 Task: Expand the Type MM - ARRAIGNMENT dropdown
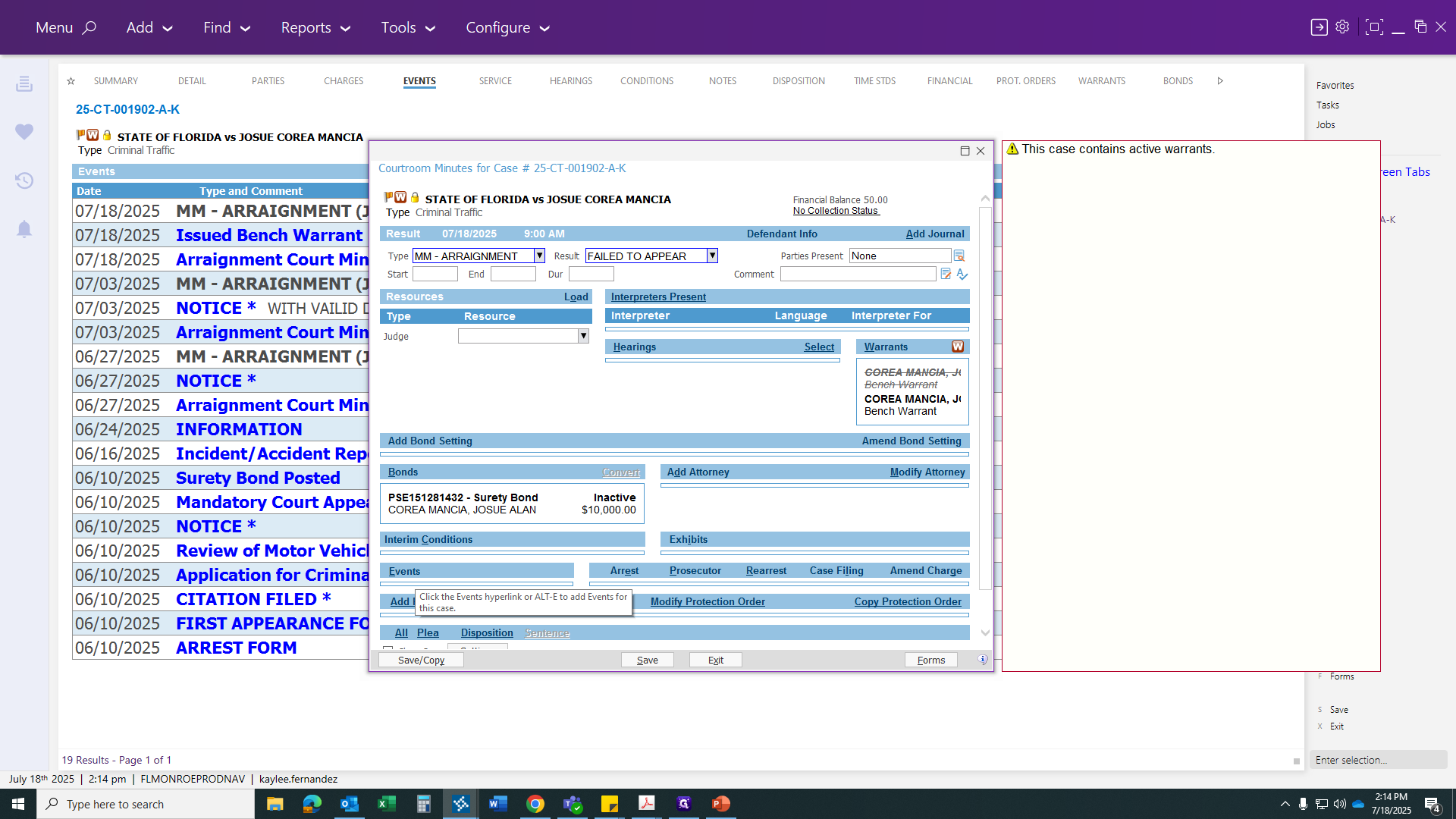539,256
